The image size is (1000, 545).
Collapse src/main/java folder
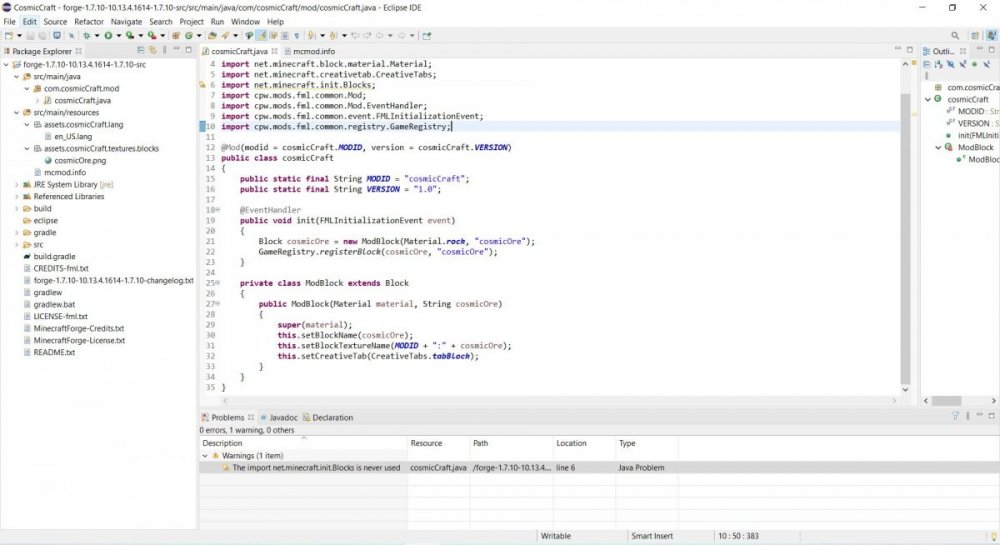17,76
